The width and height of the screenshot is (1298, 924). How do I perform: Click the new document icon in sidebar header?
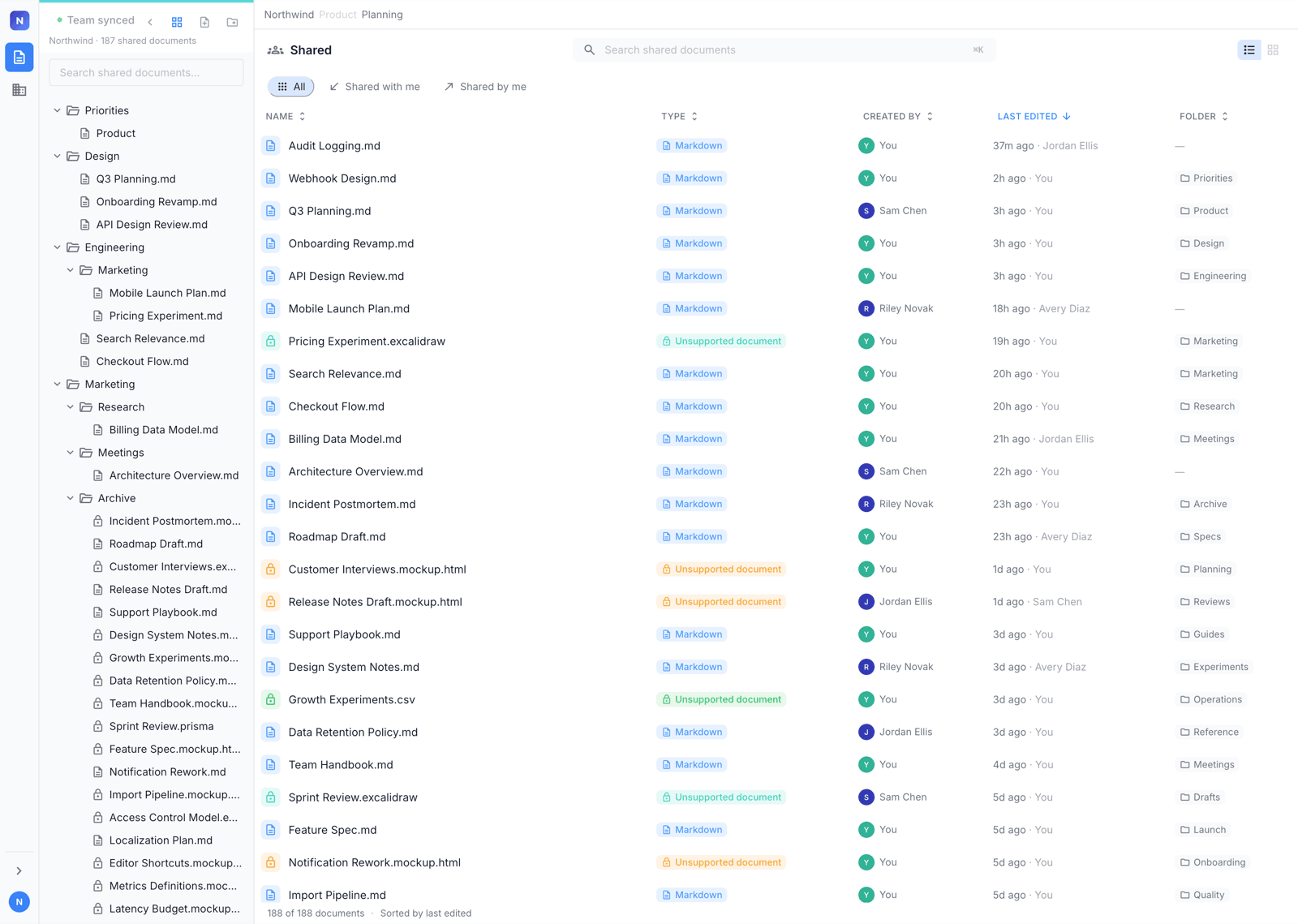(204, 22)
